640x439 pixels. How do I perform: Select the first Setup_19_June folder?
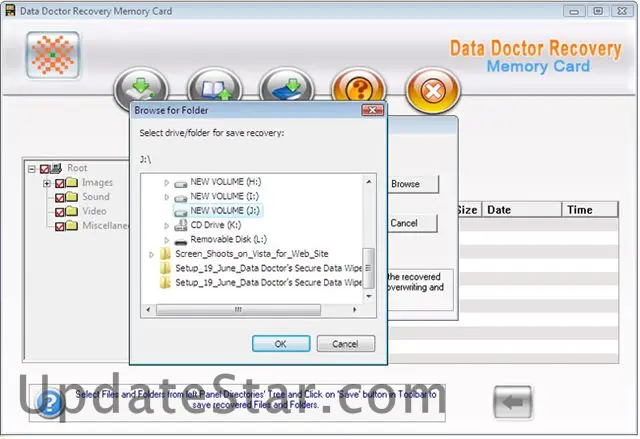[269, 268]
